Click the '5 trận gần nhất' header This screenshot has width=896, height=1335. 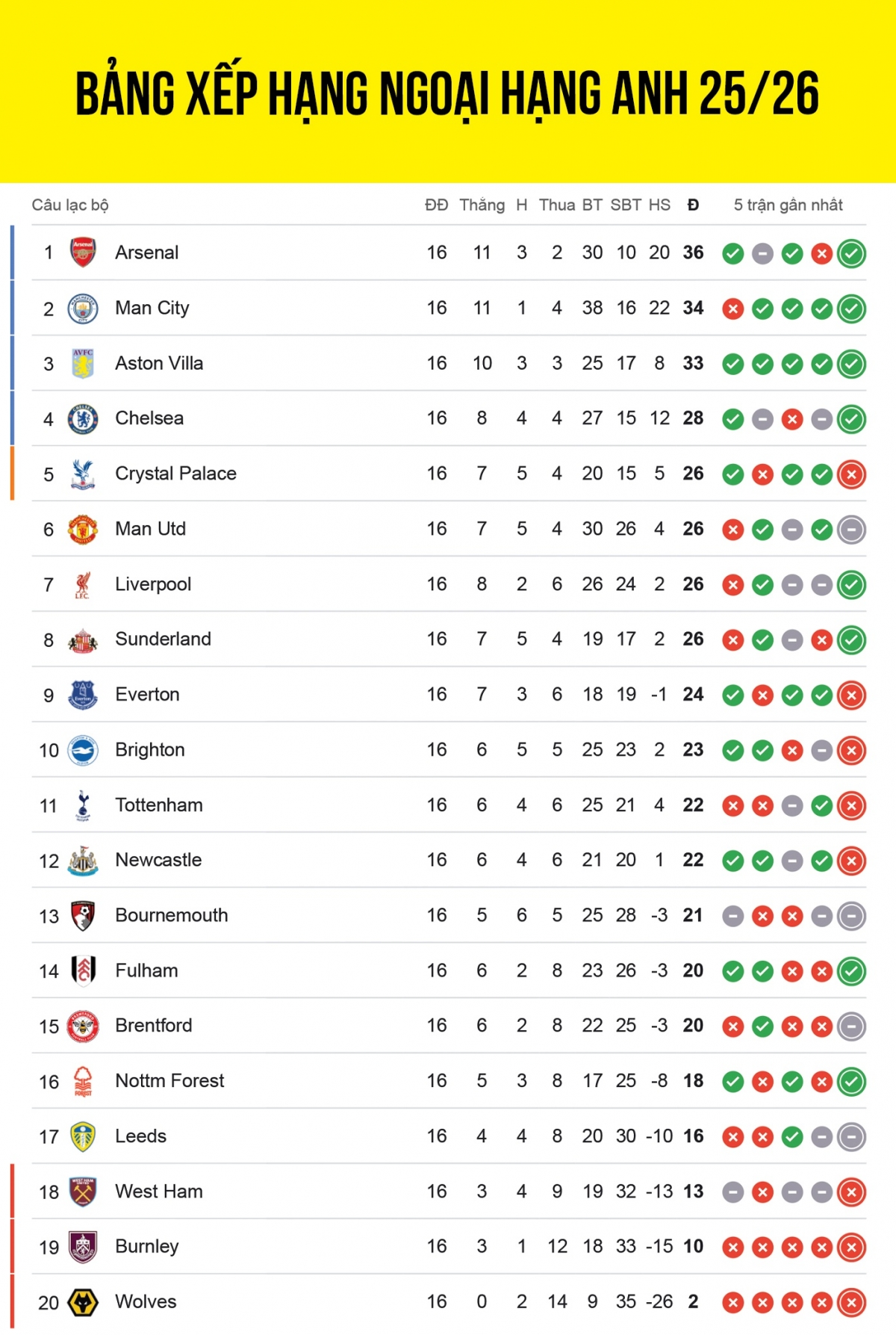click(788, 205)
